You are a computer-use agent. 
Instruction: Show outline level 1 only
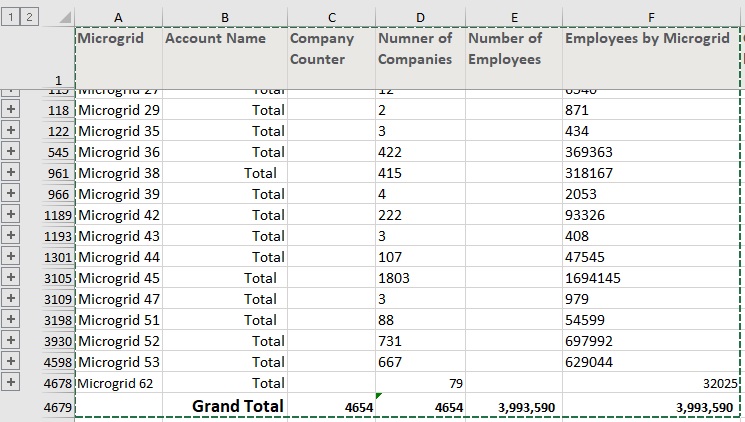pos(10,18)
